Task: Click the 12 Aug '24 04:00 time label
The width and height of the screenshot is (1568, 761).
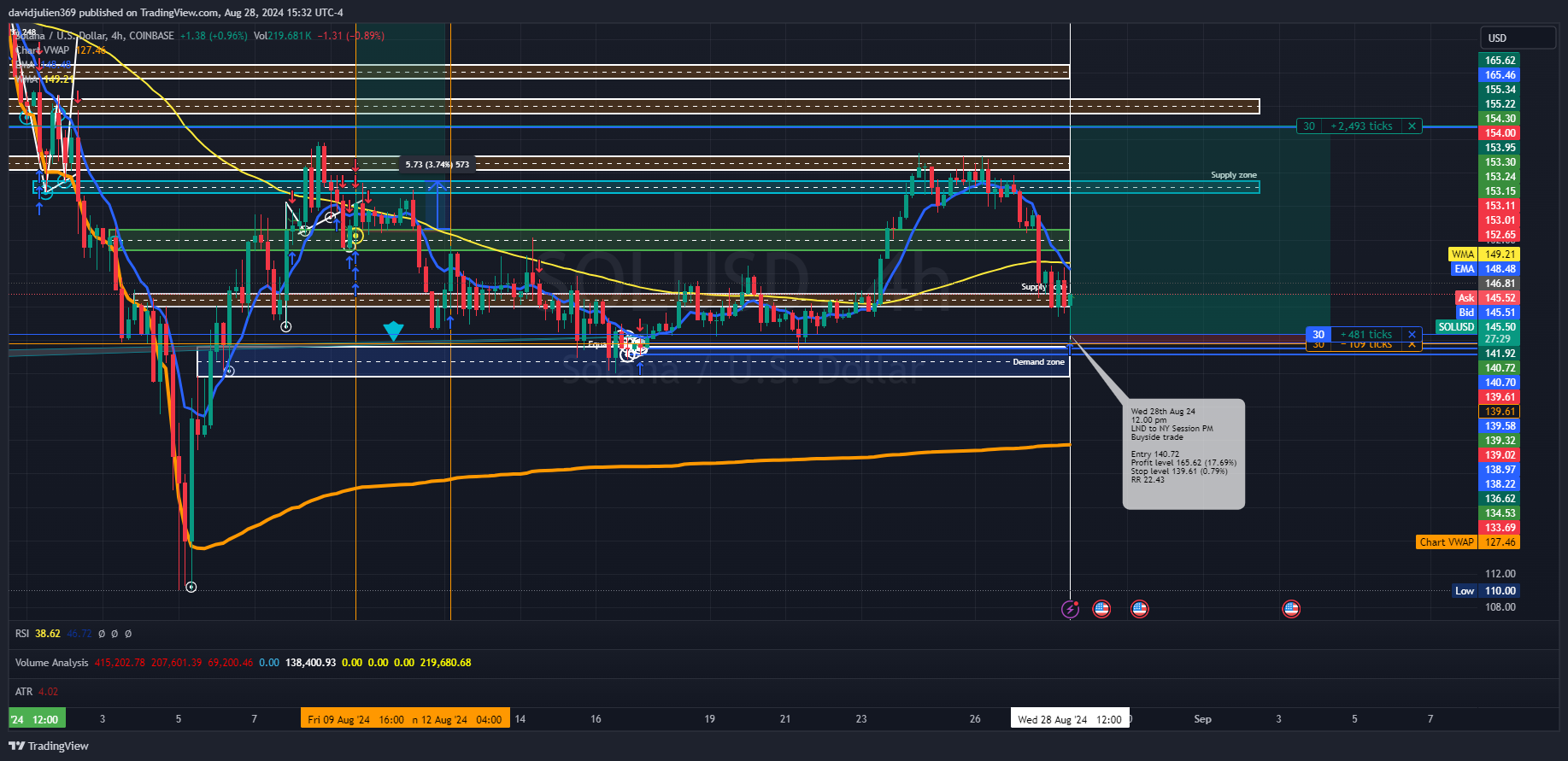Action: (461, 719)
